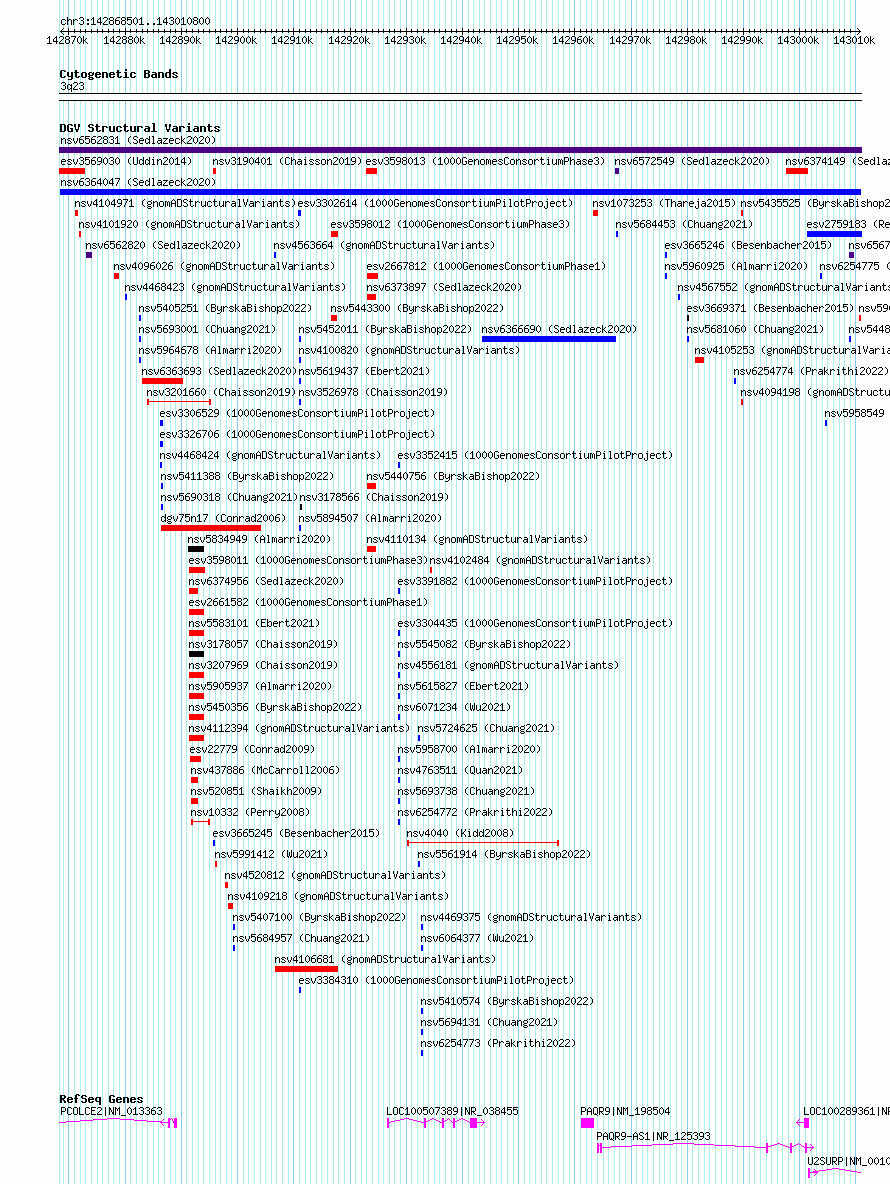Click nsv4106681 (gnomADStructuralVariants) label

tap(385, 959)
